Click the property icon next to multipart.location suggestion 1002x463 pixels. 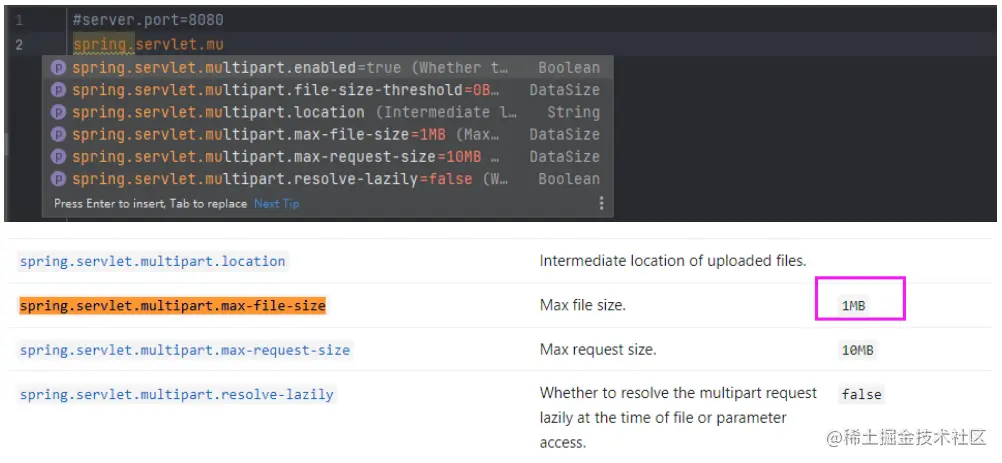pyautogui.click(x=58, y=112)
